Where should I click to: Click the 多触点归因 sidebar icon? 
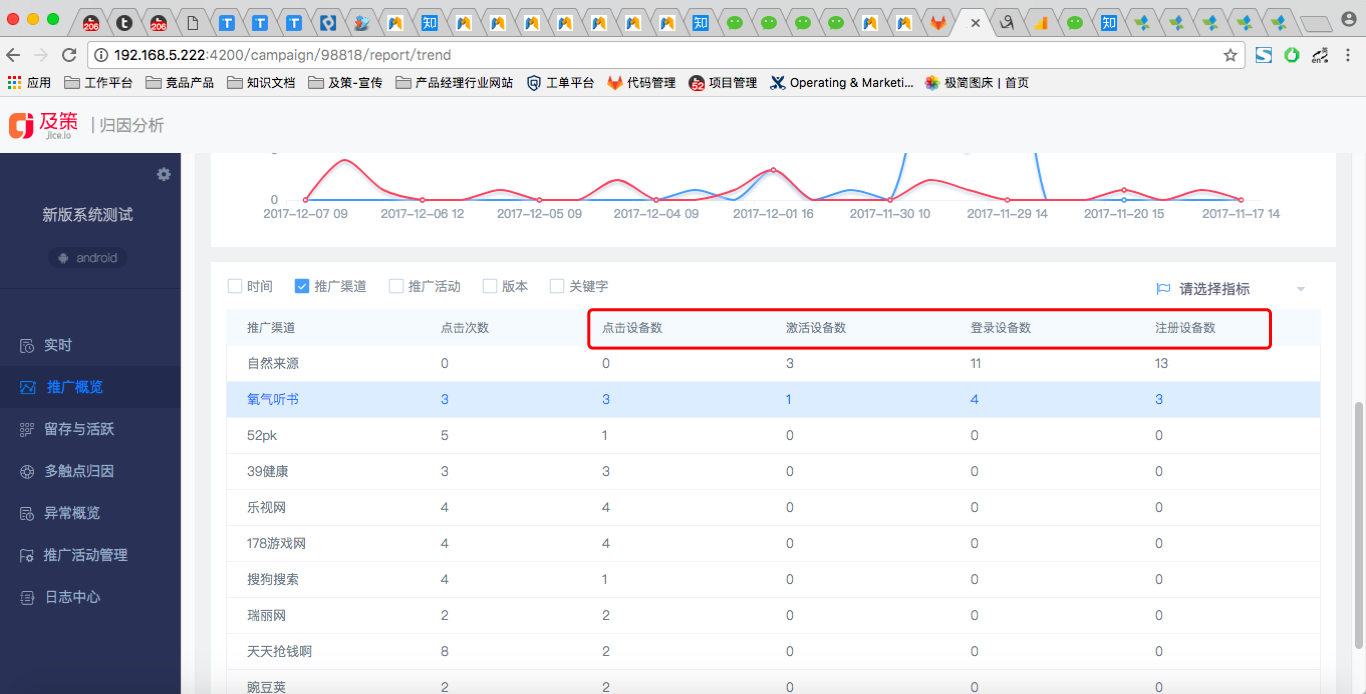(x=27, y=472)
